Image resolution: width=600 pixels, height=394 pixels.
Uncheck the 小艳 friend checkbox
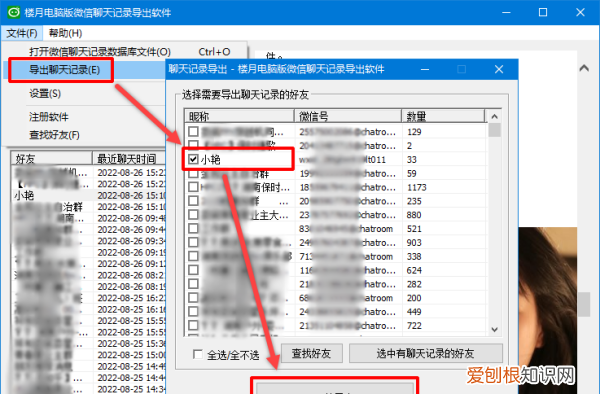tap(193, 159)
